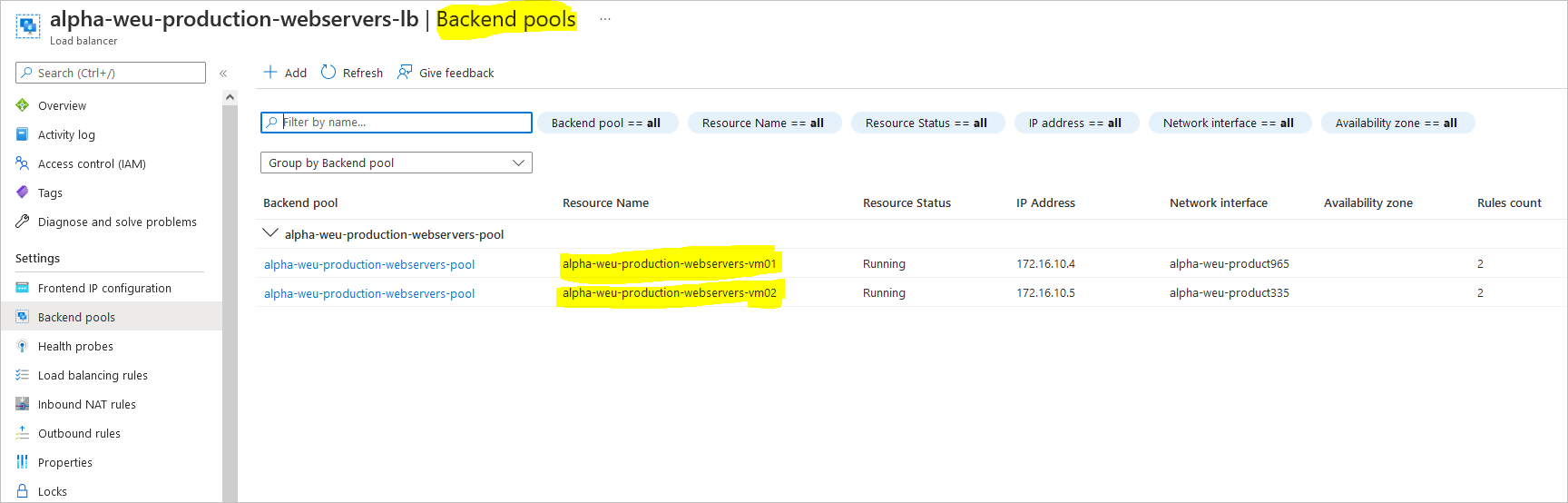This screenshot has height=503, width=1568.
Task: Select resource alpha-weu-production-webservers-vm01
Action: 670,263
